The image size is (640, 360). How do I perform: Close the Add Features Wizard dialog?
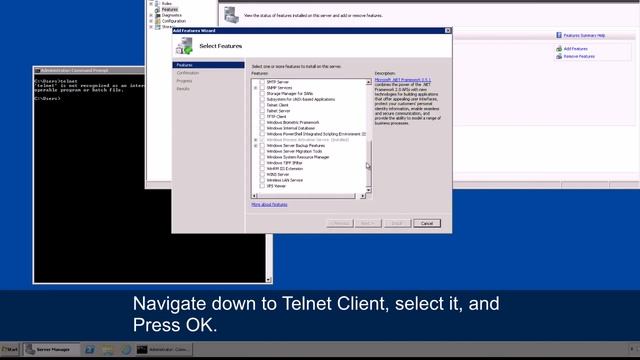point(448,31)
